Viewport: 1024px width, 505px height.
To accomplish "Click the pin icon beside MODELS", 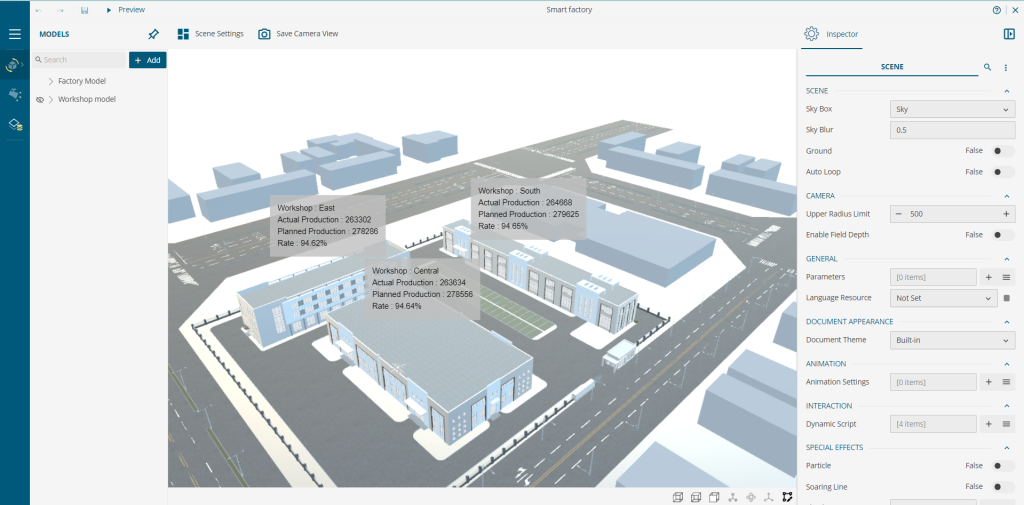I will point(153,34).
